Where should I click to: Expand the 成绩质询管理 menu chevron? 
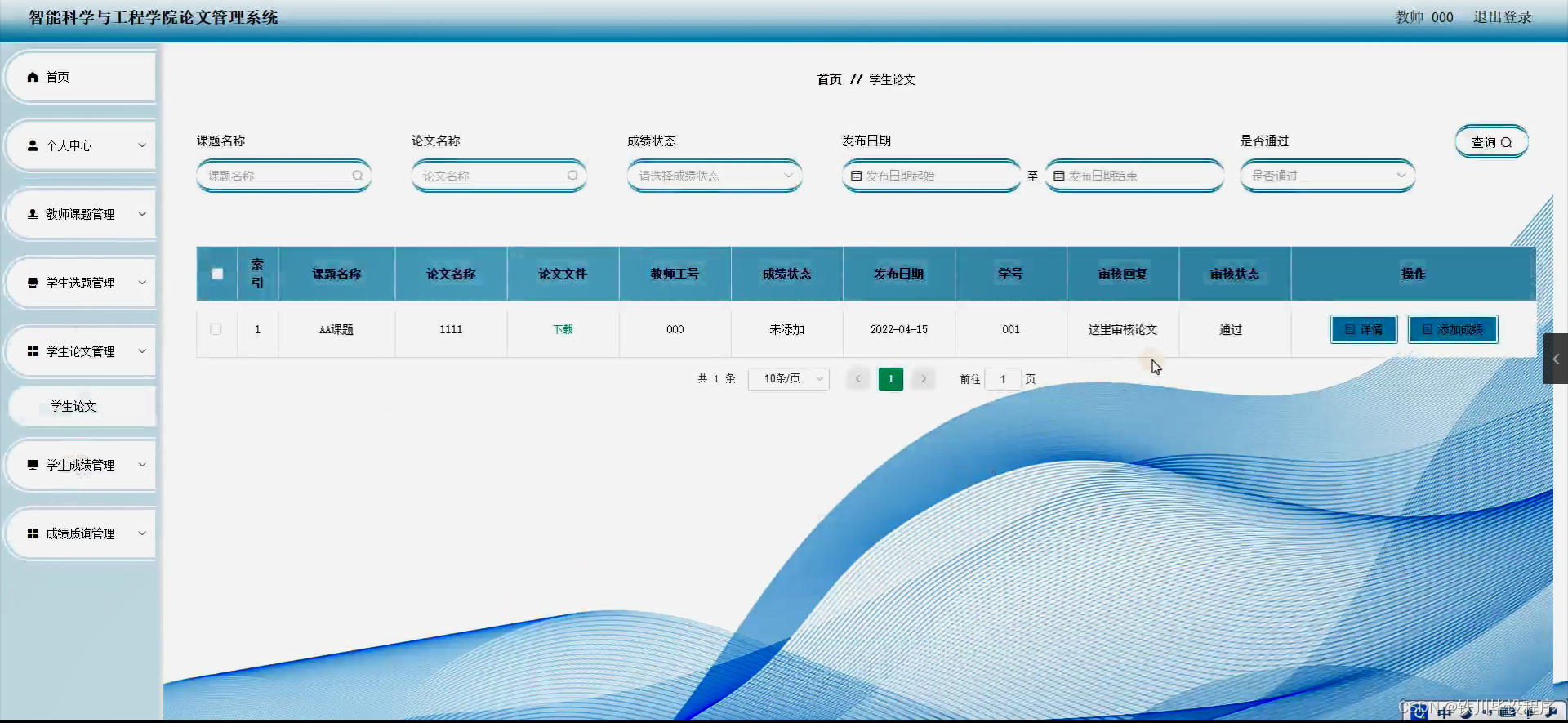[x=142, y=533]
